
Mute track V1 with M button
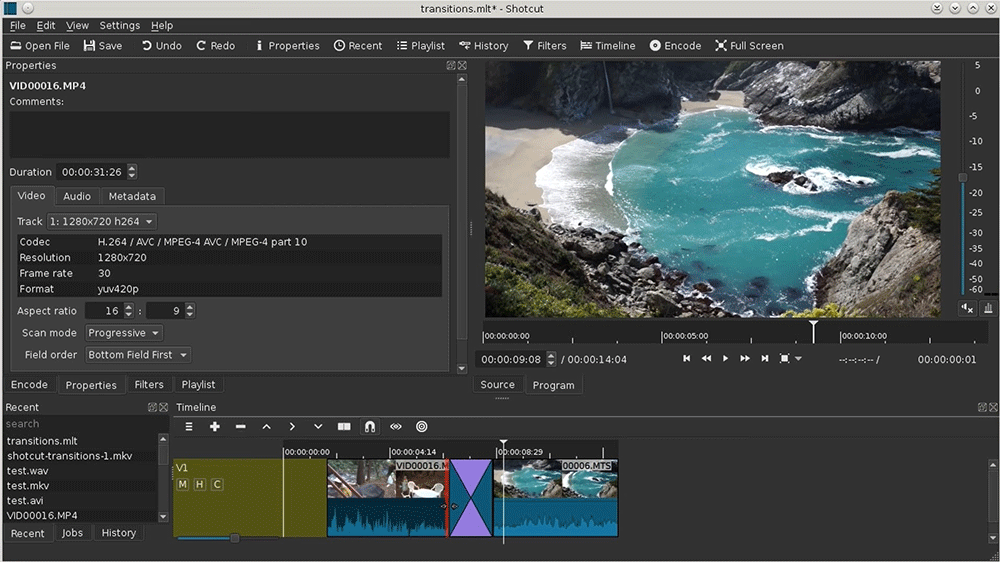[x=183, y=485]
